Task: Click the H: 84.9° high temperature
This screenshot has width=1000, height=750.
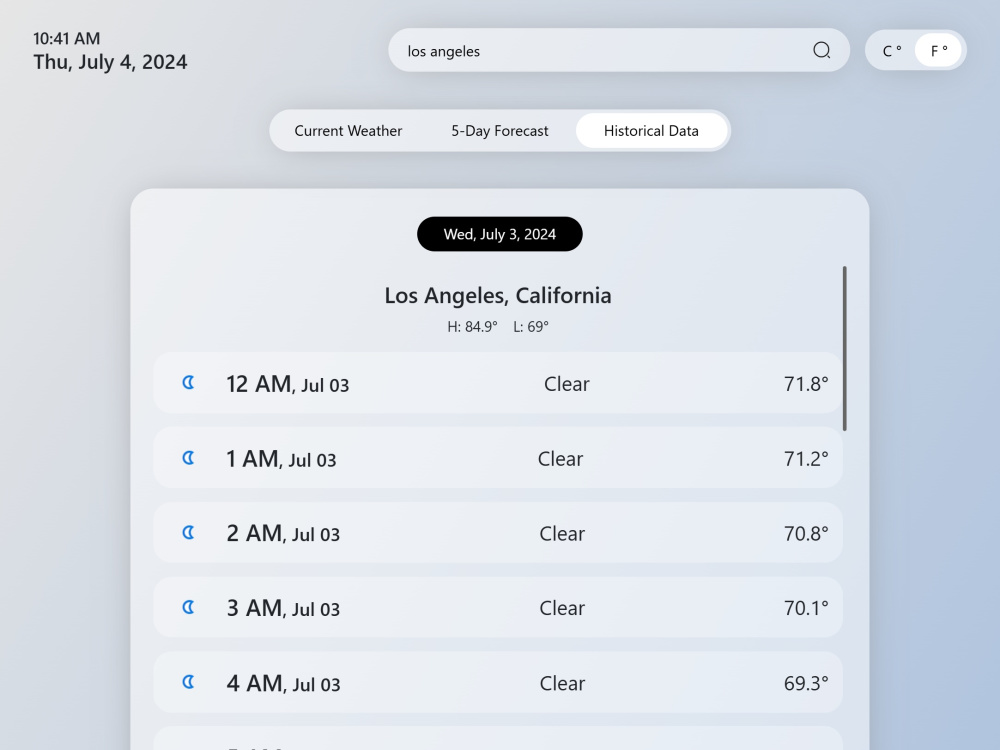Action: point(472,327)
